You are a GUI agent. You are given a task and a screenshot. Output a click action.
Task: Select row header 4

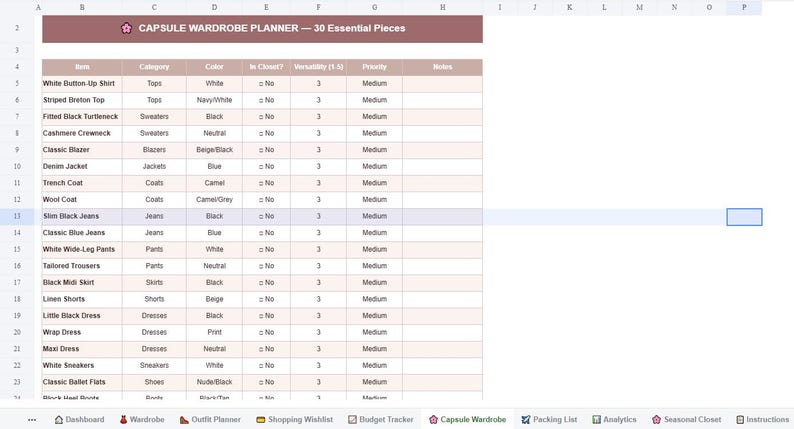point(17,67)
